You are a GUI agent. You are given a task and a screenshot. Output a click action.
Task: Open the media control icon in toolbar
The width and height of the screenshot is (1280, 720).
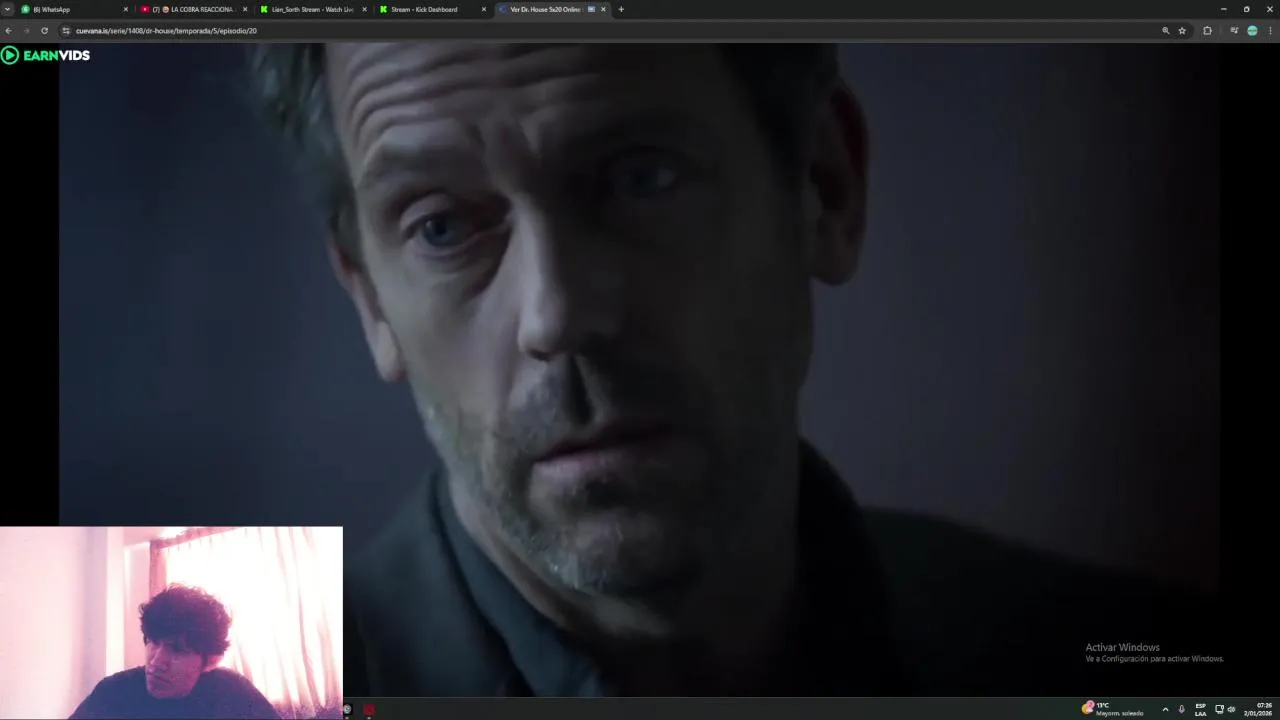[x=1234, y=31]
